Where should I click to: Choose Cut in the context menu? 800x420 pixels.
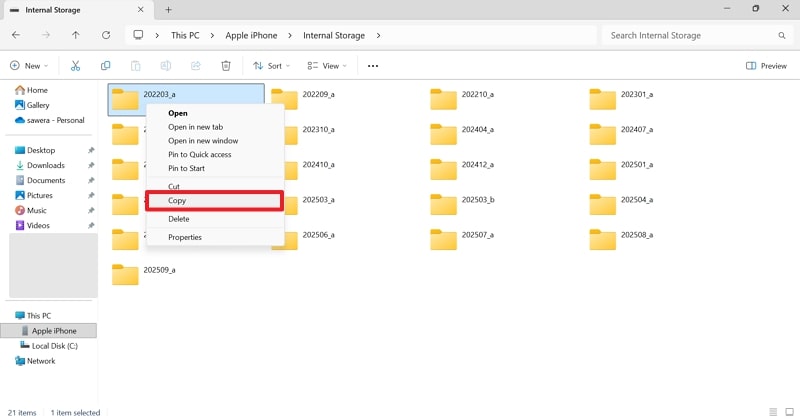(x=215, y=186)
